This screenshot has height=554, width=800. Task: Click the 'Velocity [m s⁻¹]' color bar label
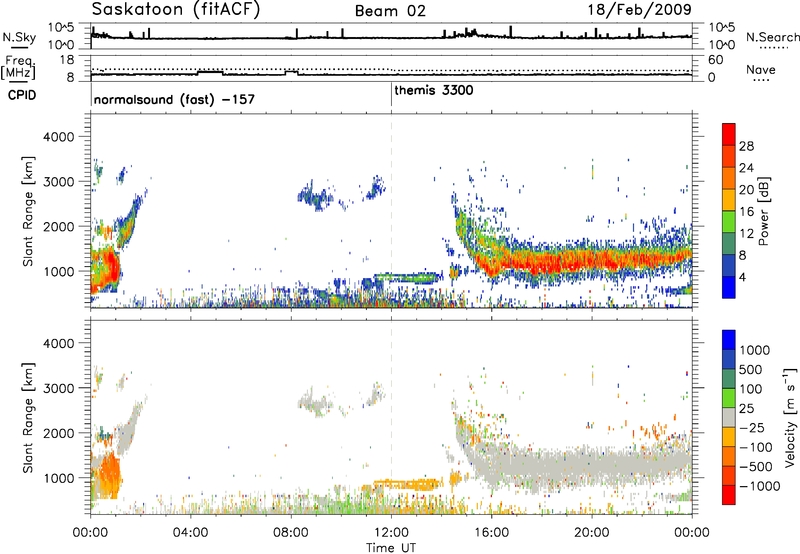[x=790, y=417]
